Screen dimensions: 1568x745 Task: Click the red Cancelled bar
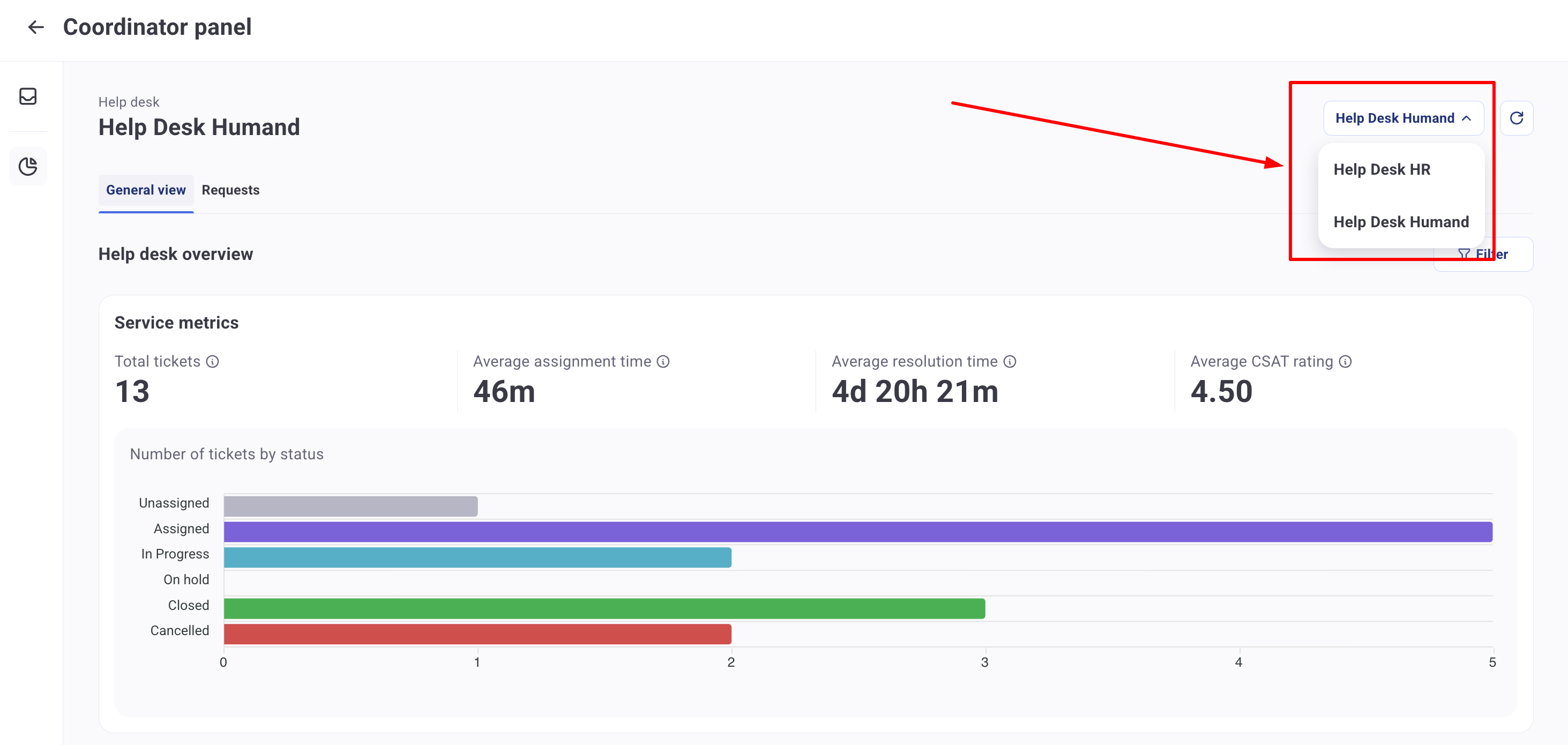point(477,634)
